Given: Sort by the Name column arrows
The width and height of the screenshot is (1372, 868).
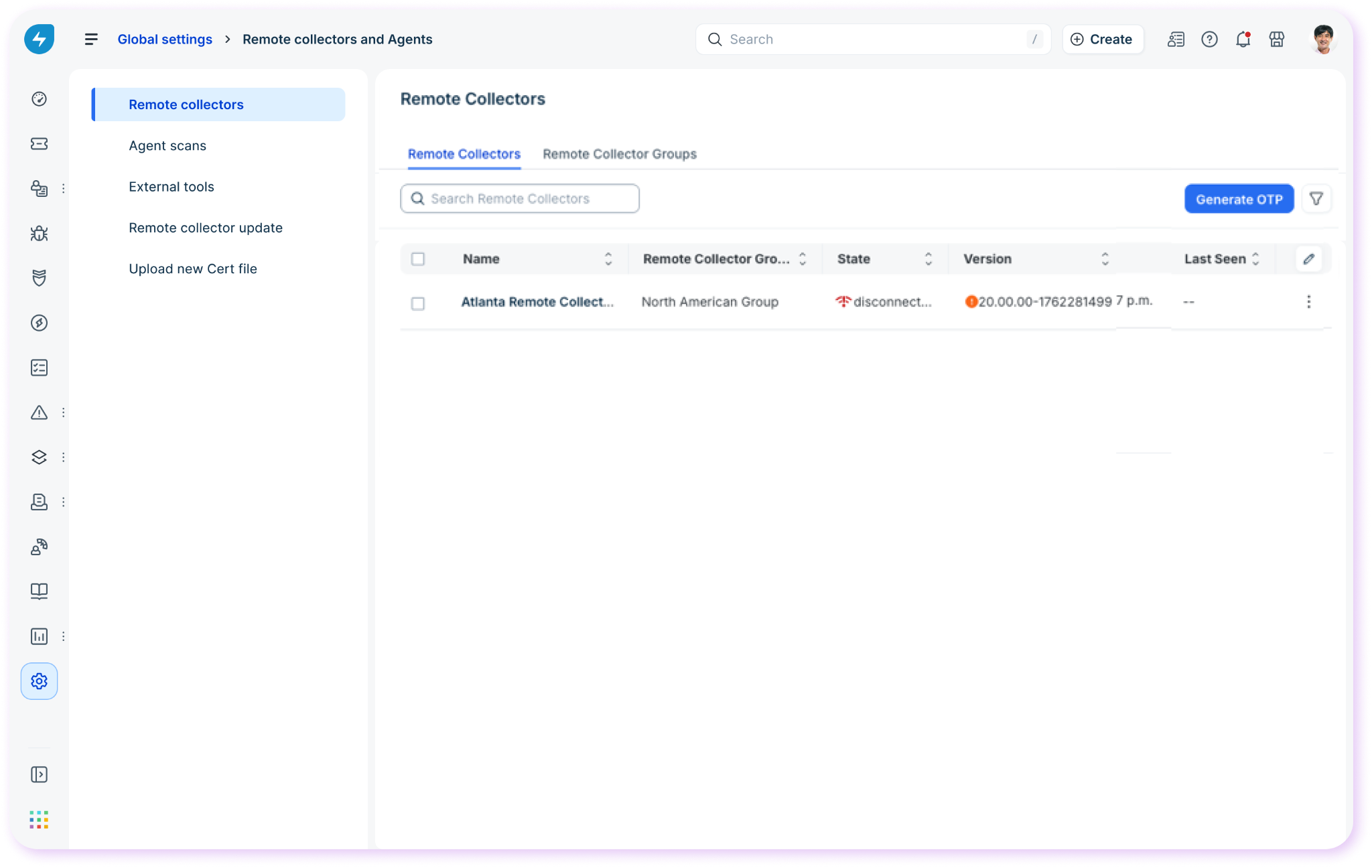Looking at the screenshot, I should pyautogui.click(x=608, y=259).
